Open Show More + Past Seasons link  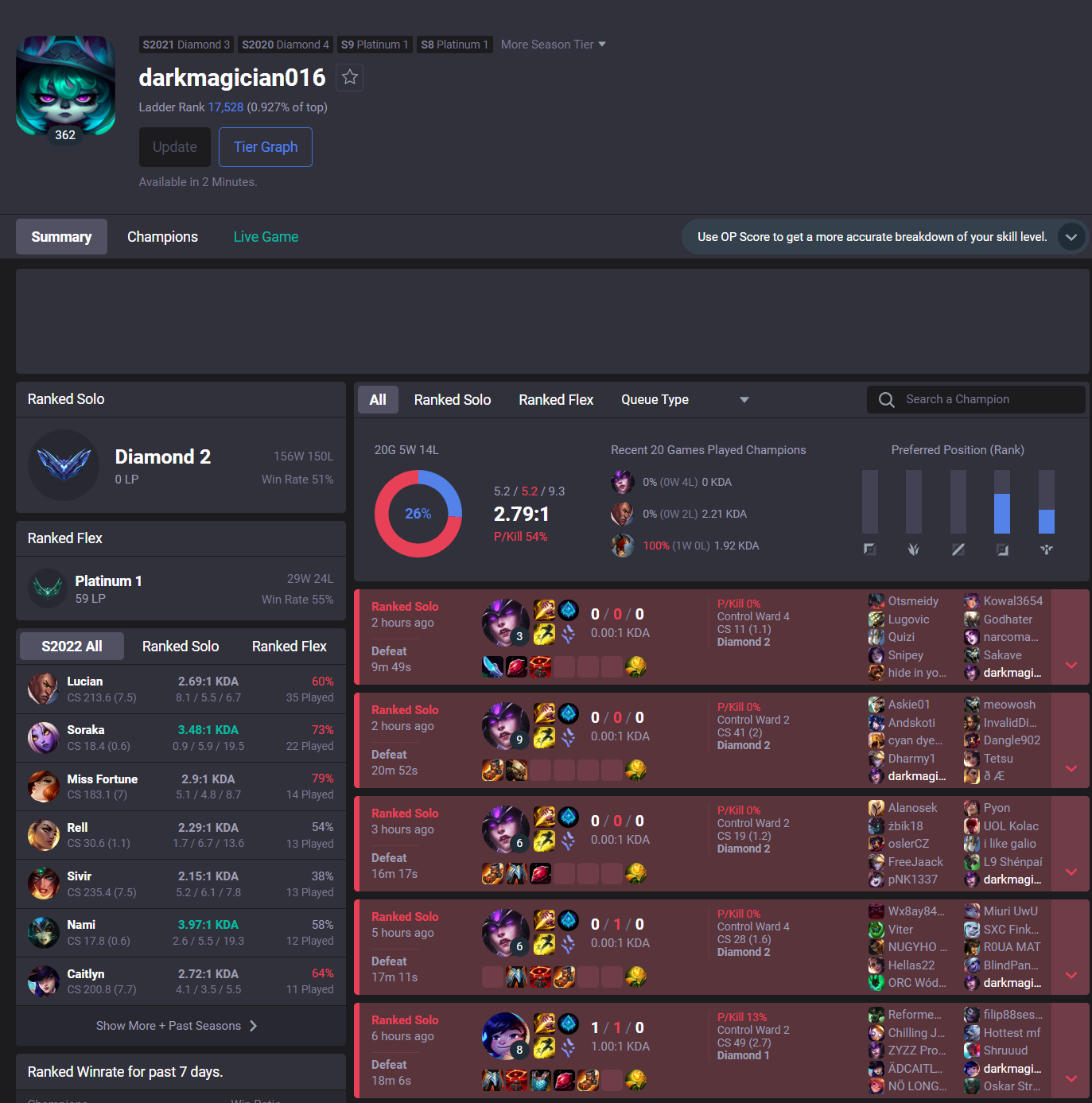click(x=177, y=1026)
